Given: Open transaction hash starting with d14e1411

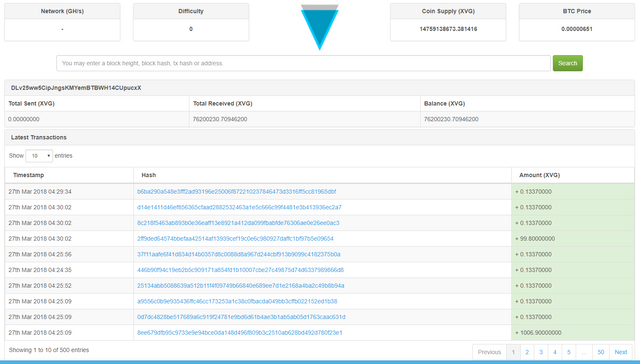Looking at the screenshot, I should (239, 207).
